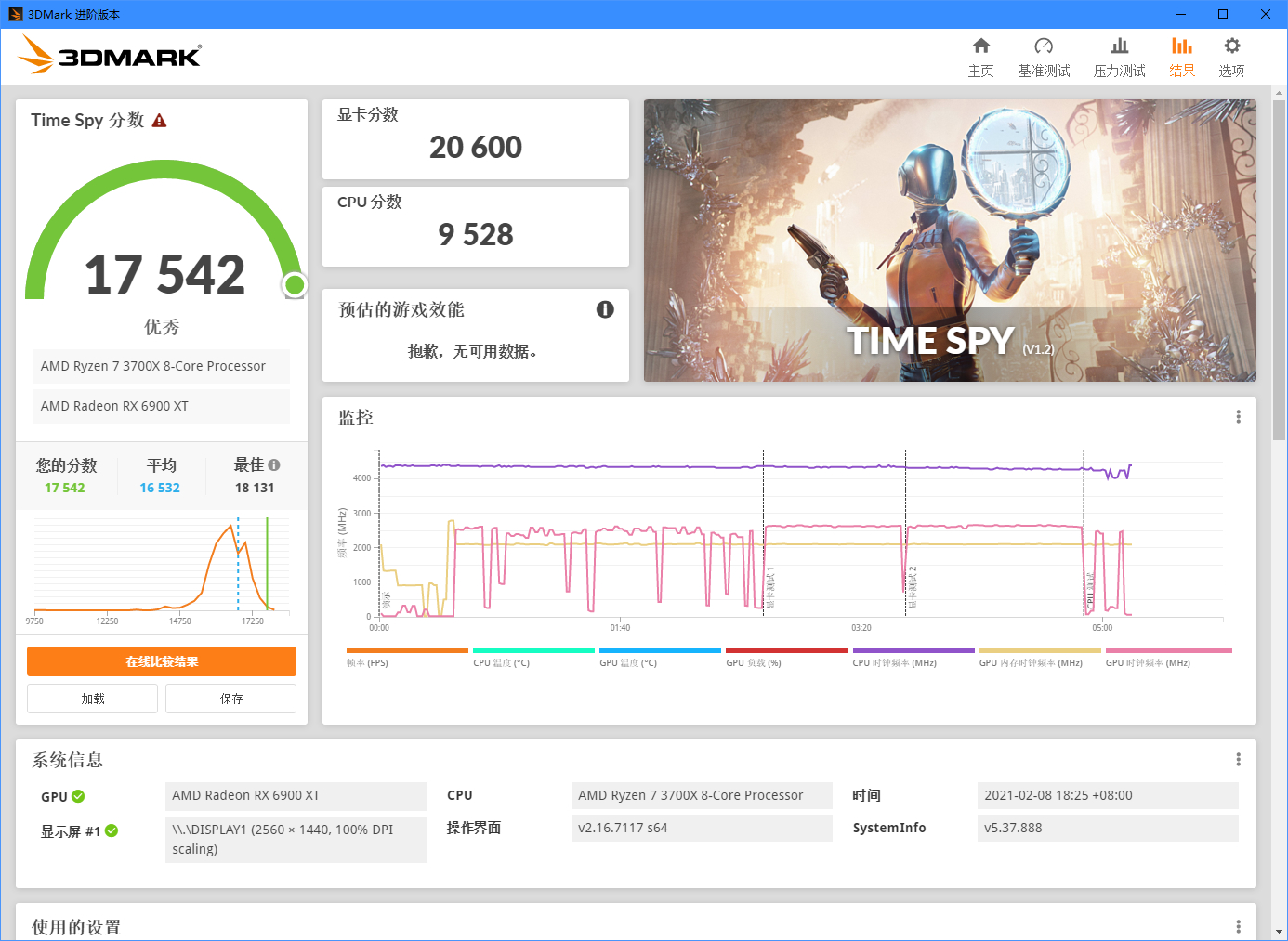This screenshot has width=1288, height=941.
Task: Open the 基准测试 benchmark gauge icon
Action: point(1044,46)
